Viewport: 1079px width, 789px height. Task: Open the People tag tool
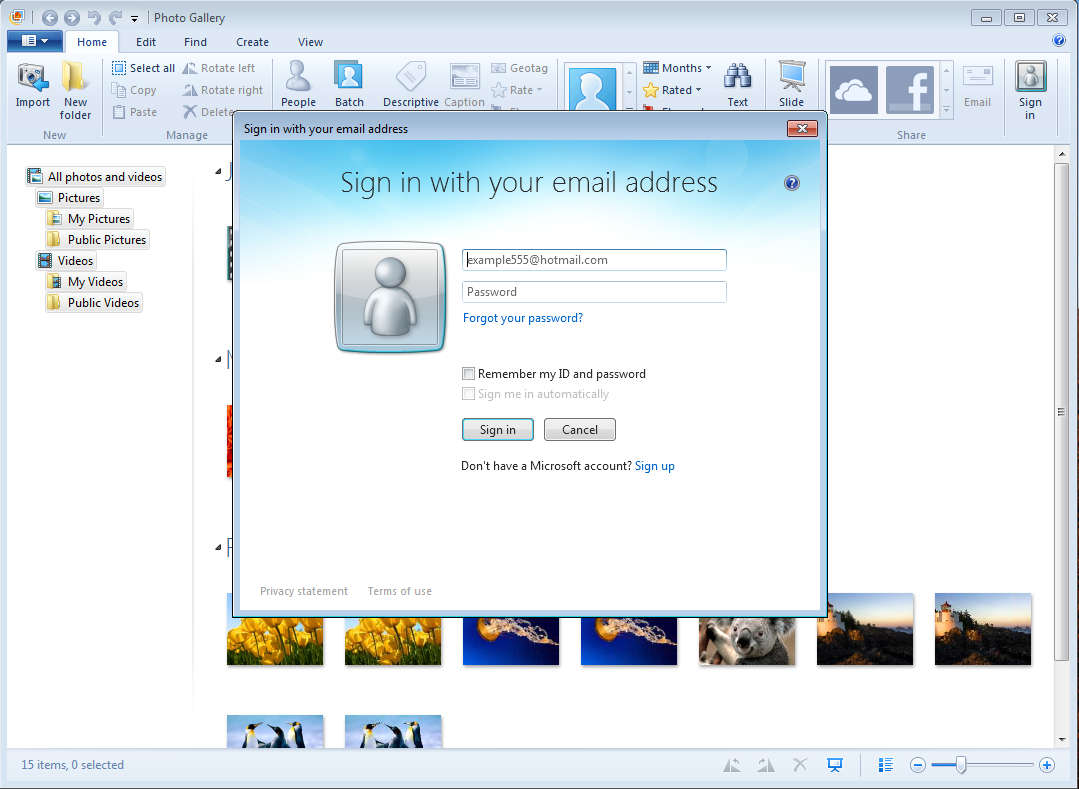[298, 78]
